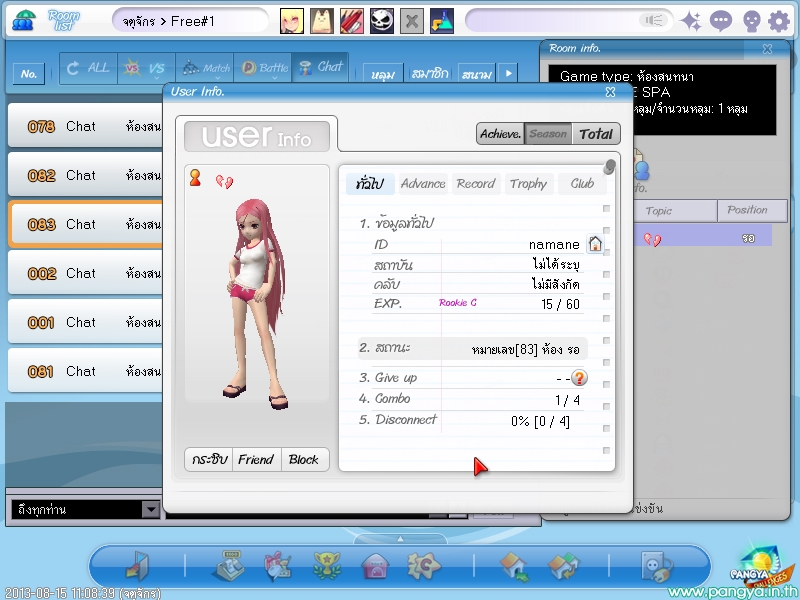Open the Record tab
The image size is (800, 600).
click(x=476, y=184)
